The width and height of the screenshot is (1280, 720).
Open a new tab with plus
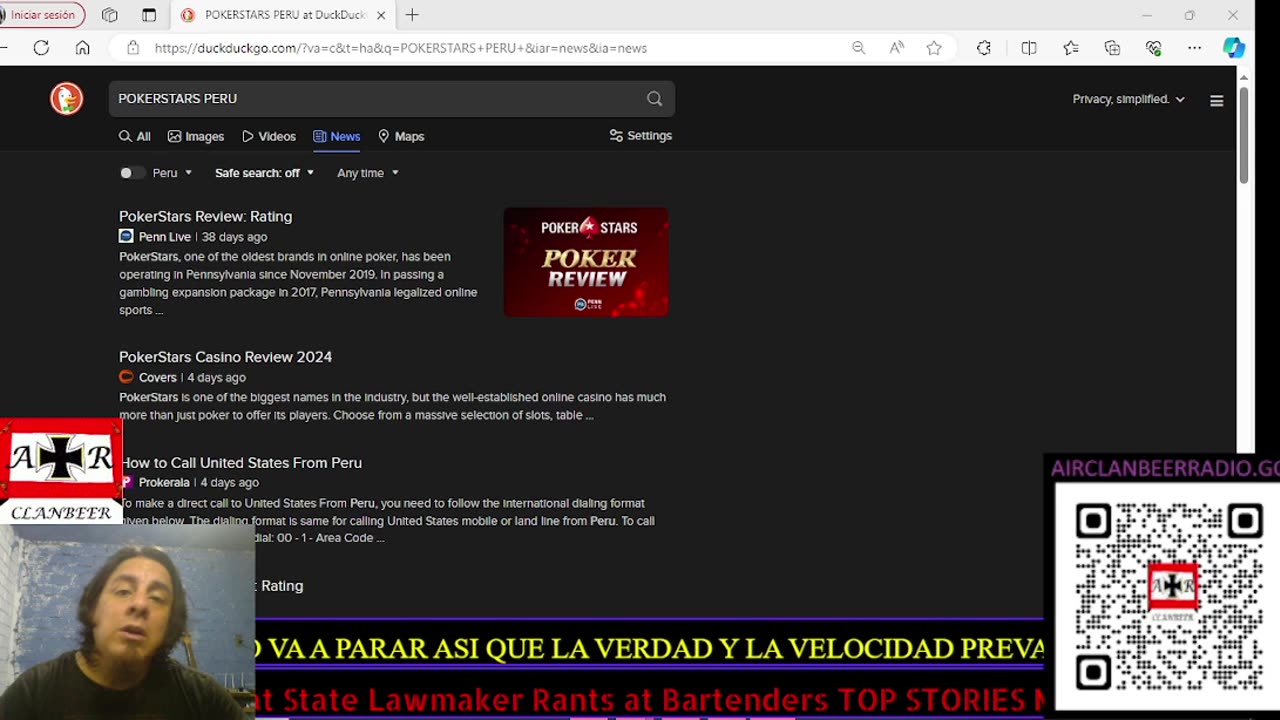click(412, 15)
